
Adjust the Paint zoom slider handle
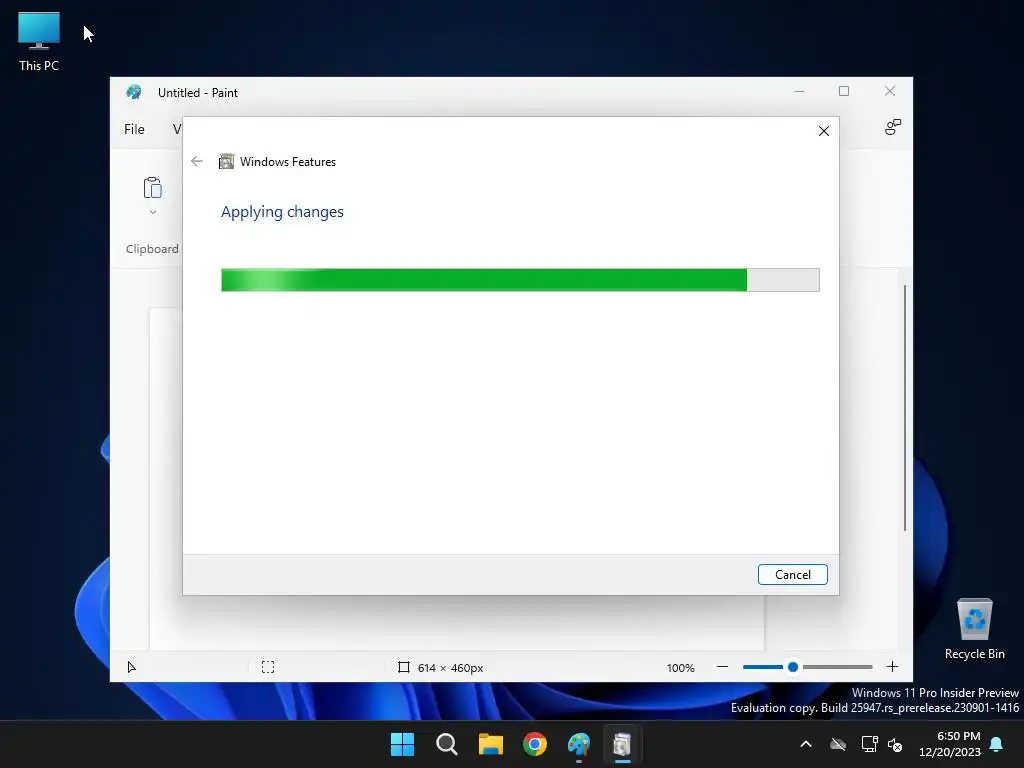coord(793,667)
